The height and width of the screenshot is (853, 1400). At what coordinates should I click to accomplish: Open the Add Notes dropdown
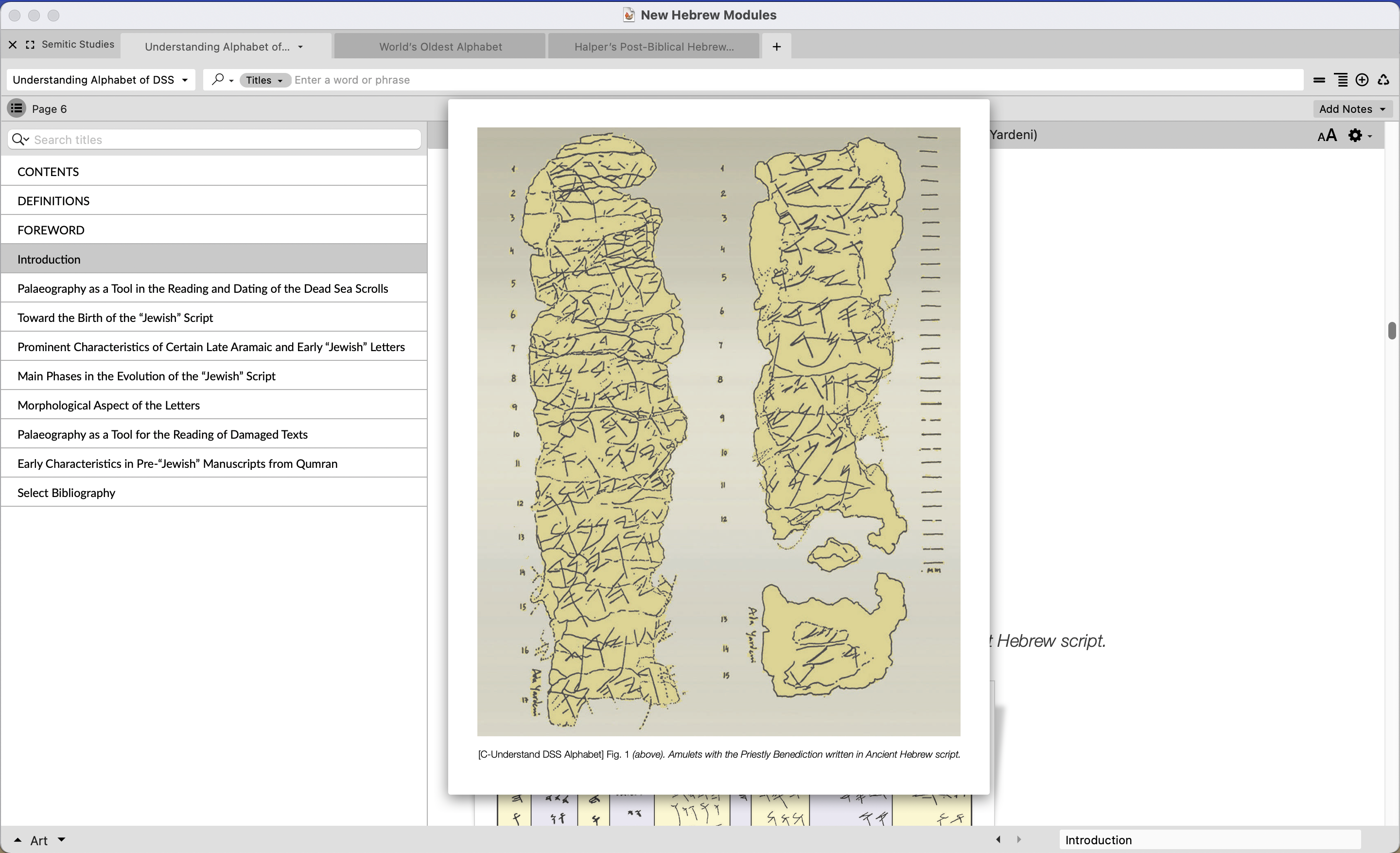tap(1352, 108)
